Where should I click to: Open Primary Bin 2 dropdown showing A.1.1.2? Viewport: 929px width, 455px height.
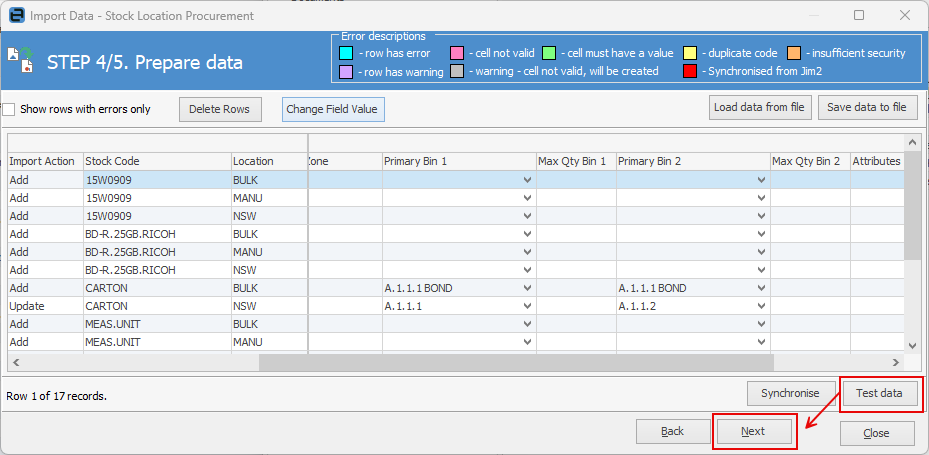[x=761, y=306]
